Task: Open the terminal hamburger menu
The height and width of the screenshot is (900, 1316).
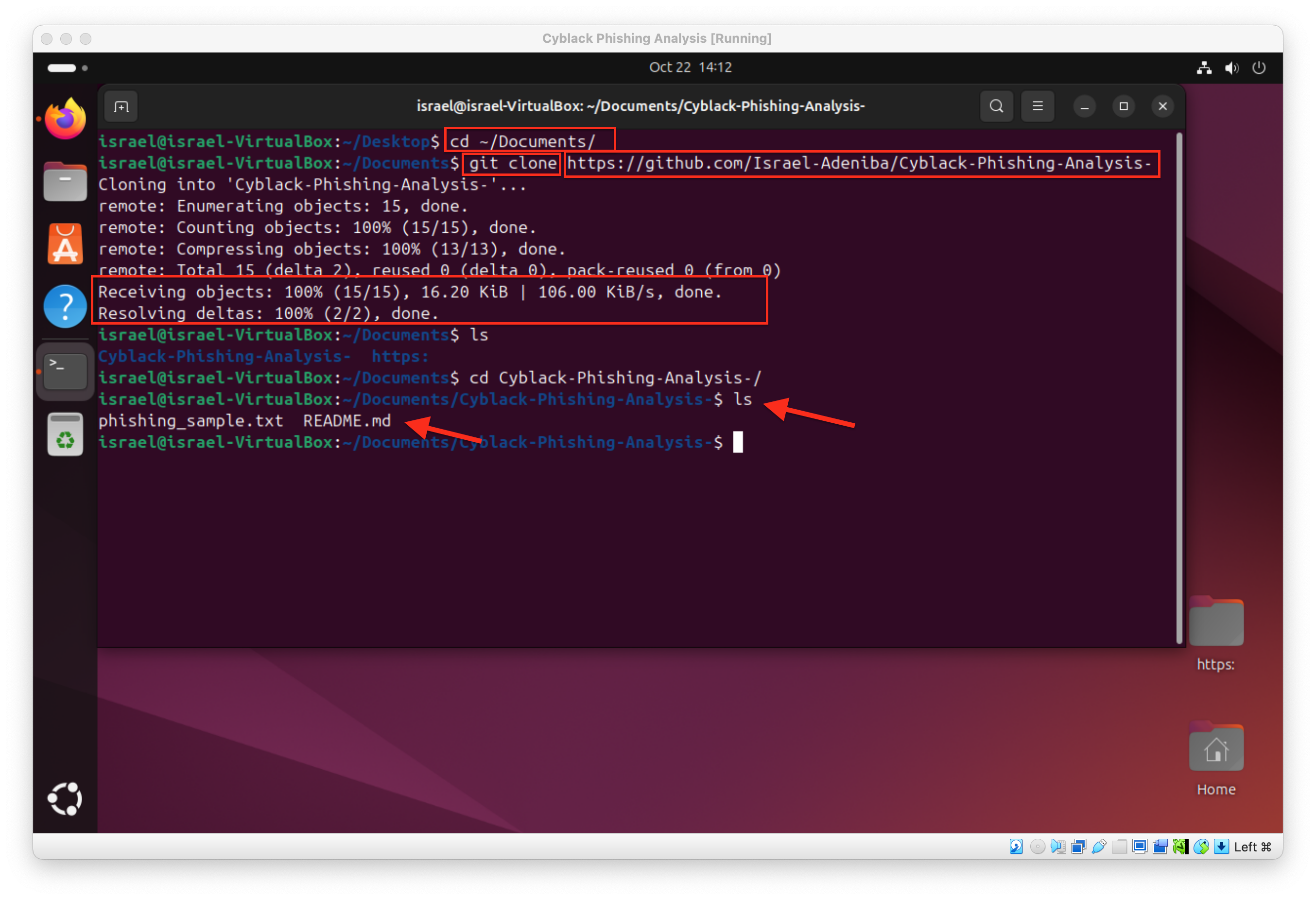Action: [1038, 106]
